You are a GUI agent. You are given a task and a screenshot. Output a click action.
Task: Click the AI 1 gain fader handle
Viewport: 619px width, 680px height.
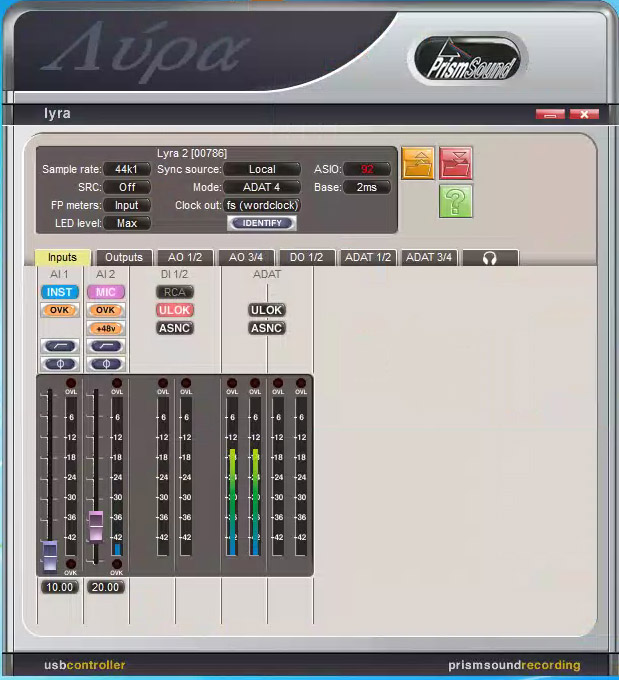[49, 556]
